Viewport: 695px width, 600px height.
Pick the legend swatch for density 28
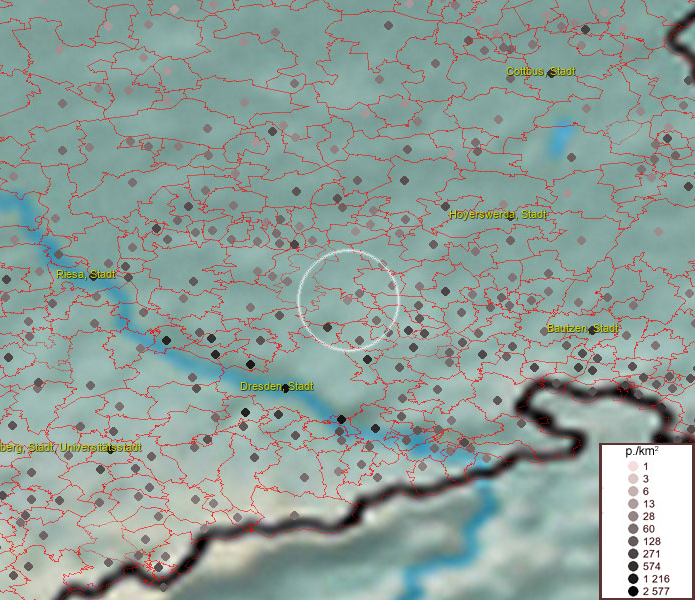633,516
